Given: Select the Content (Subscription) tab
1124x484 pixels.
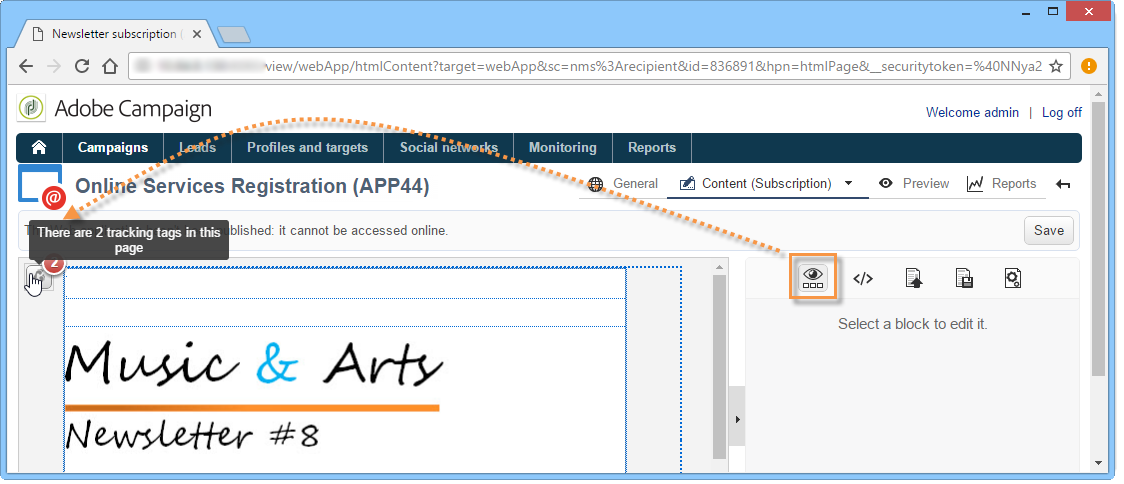Looking at the screenshot, I should tap(756, 184).
